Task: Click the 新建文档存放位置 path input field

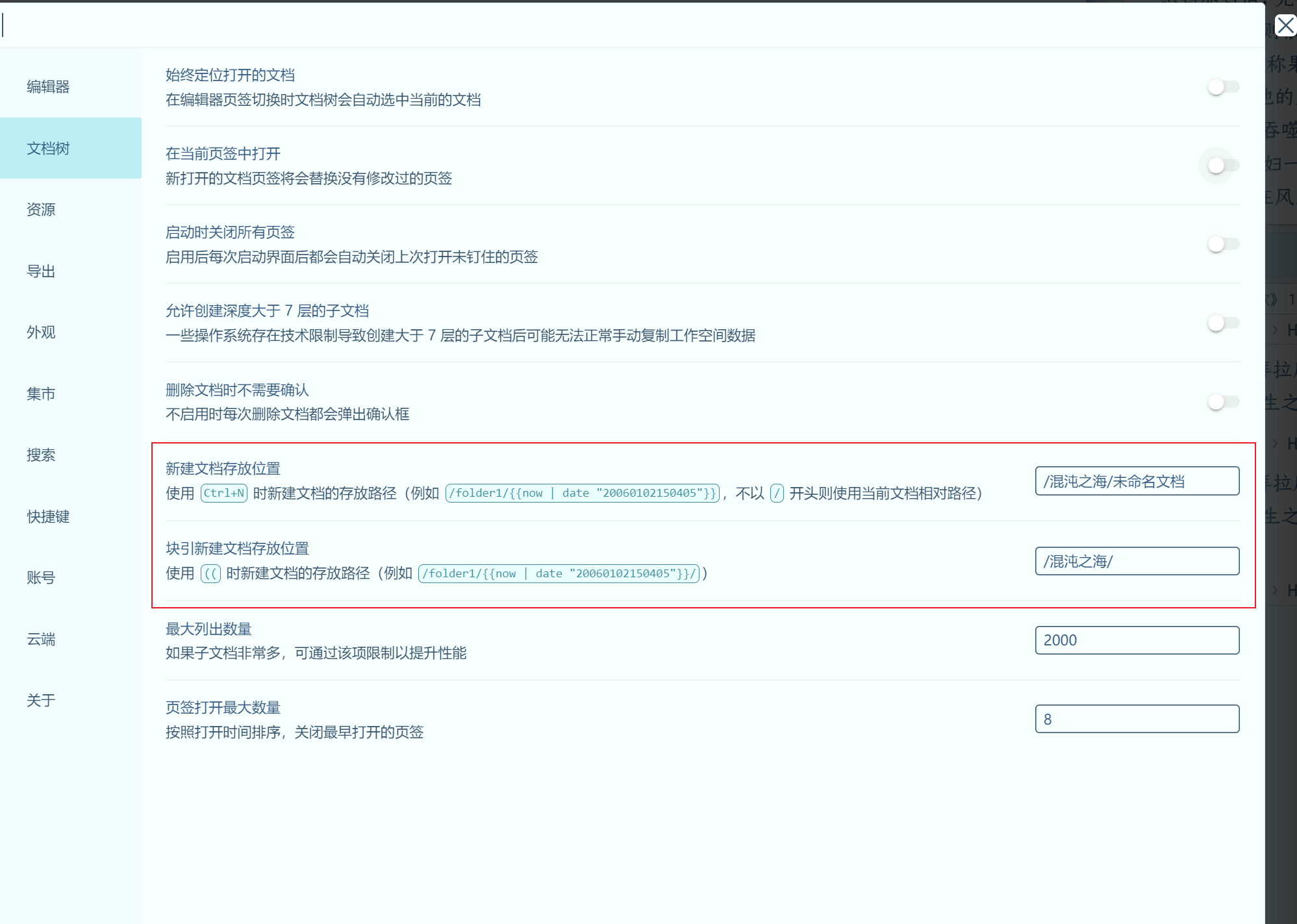Action: pyautogui.click(x=1137, y=481)
